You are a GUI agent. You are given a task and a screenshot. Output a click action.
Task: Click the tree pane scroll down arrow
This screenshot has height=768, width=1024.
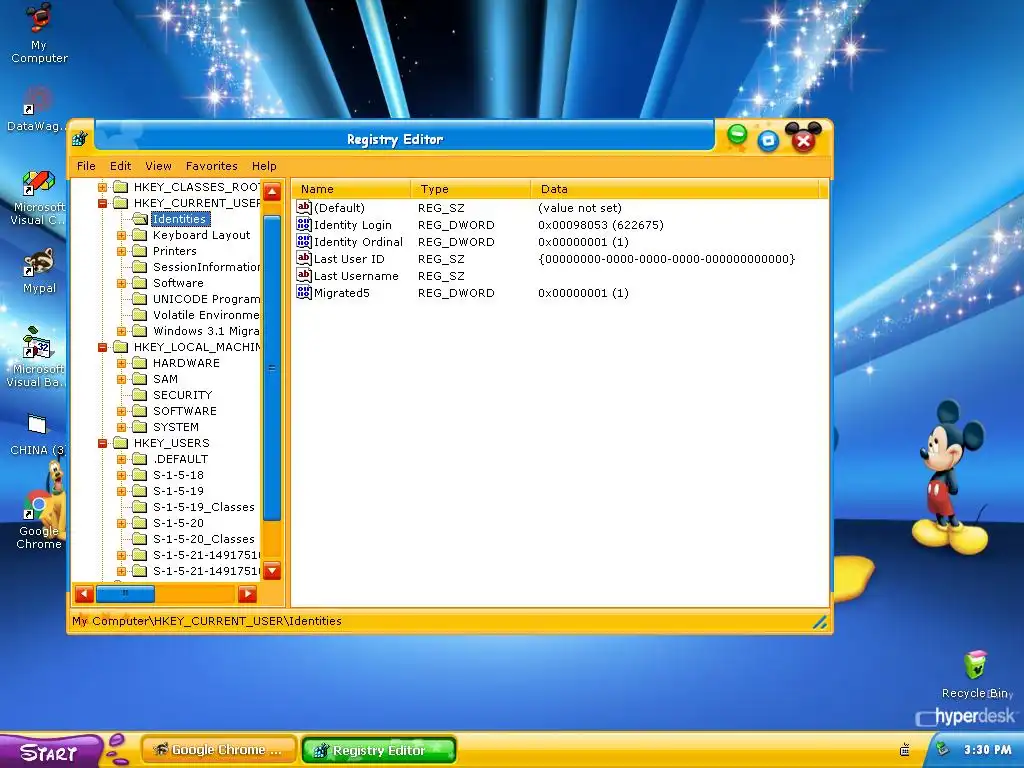pos(272,571)
